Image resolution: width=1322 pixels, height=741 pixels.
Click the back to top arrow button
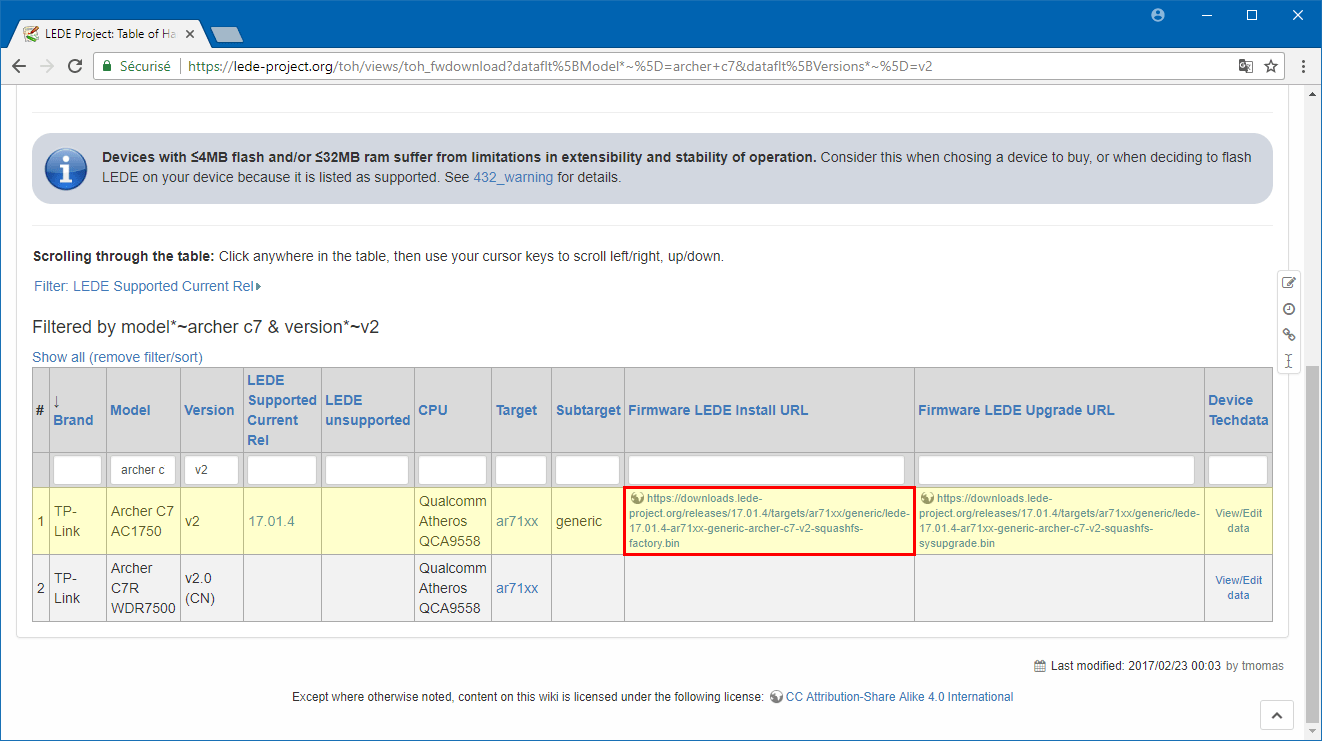tap(1277, 715)
